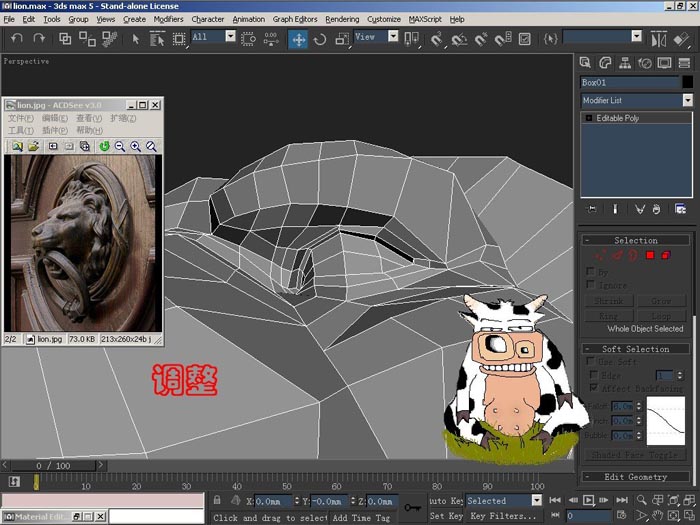This screenshot has width=700, height=525.
Task: Open the Customize menu
Action: [384, 19]
